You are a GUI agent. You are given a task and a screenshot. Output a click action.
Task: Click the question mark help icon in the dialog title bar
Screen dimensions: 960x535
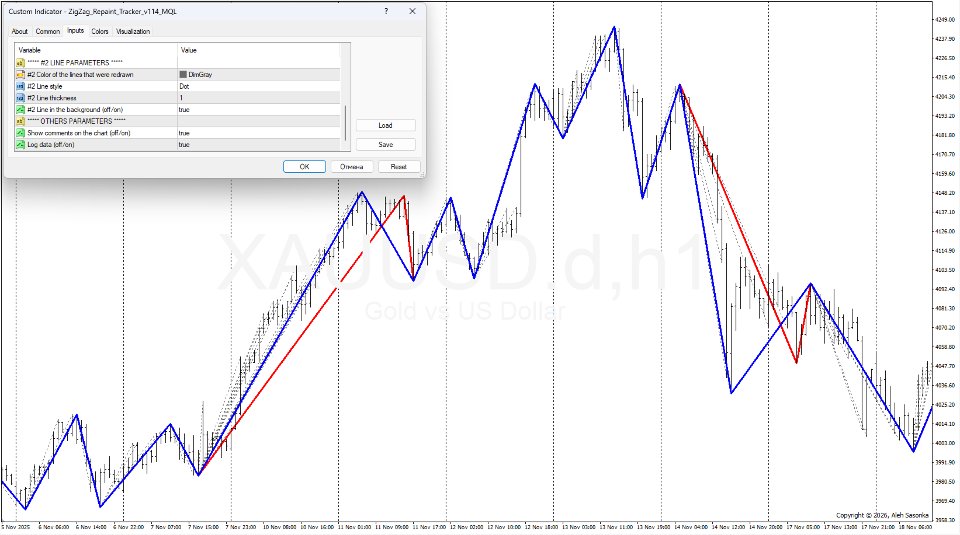pos(386,11)
